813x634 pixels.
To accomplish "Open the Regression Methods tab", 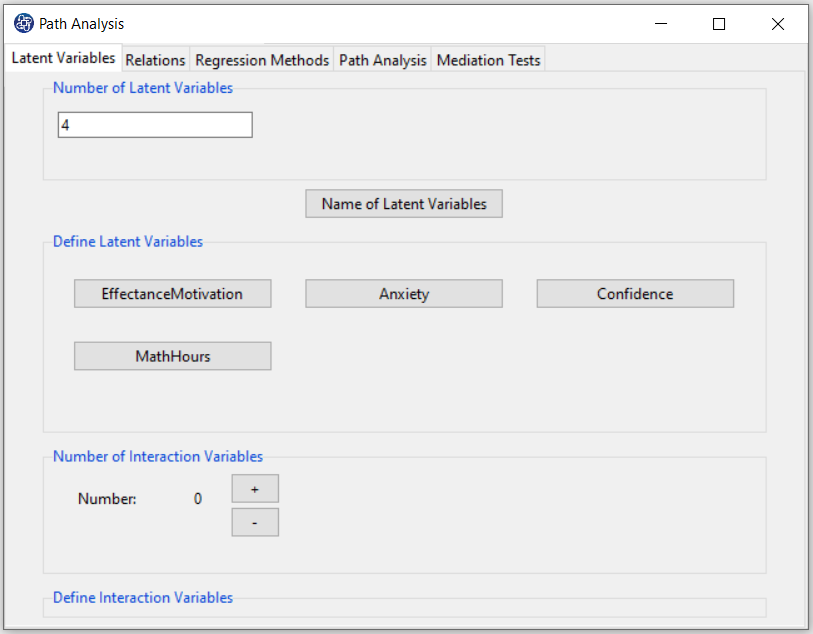I will [262, 60].
